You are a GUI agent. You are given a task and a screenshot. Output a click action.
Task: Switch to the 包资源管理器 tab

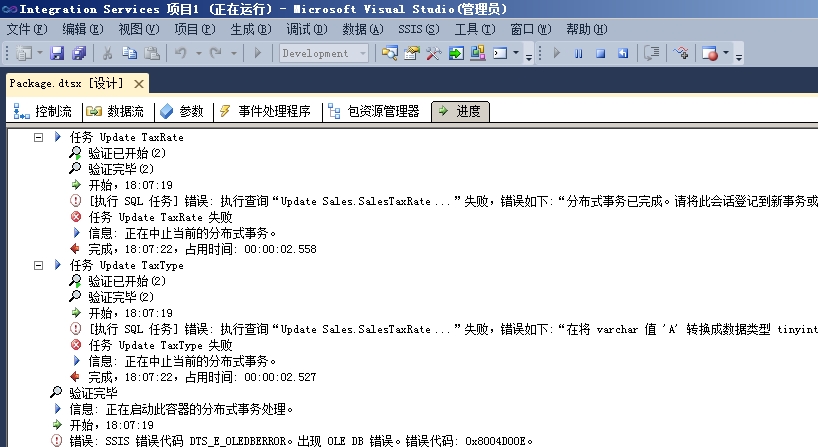click(x=374, y=111)
